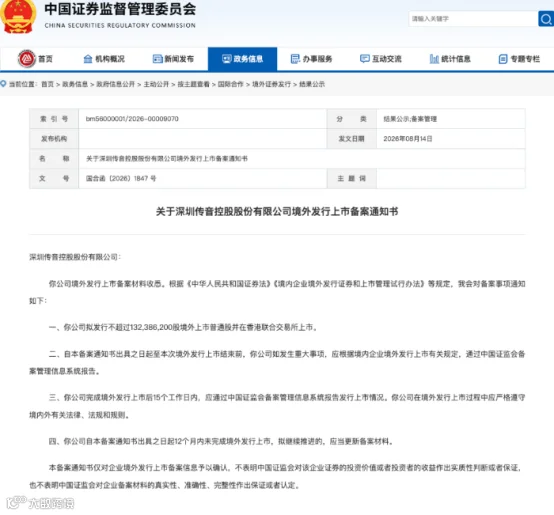This screenshot has height=515, width=554.
Task: Open the 新闻发布 news icon
Action: (x=157, y=59)
